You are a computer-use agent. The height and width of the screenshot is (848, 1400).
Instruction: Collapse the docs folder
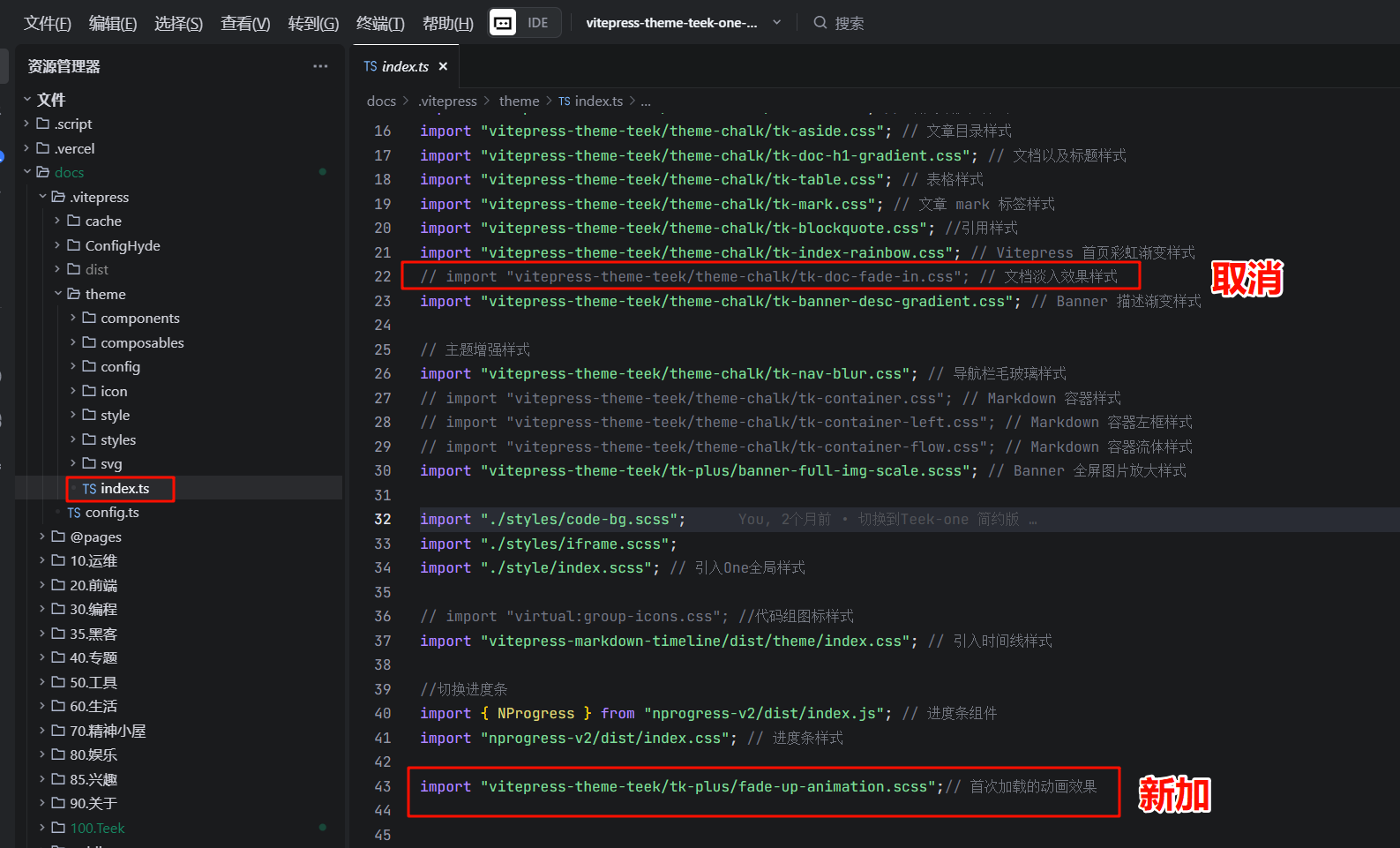(26, 172)
